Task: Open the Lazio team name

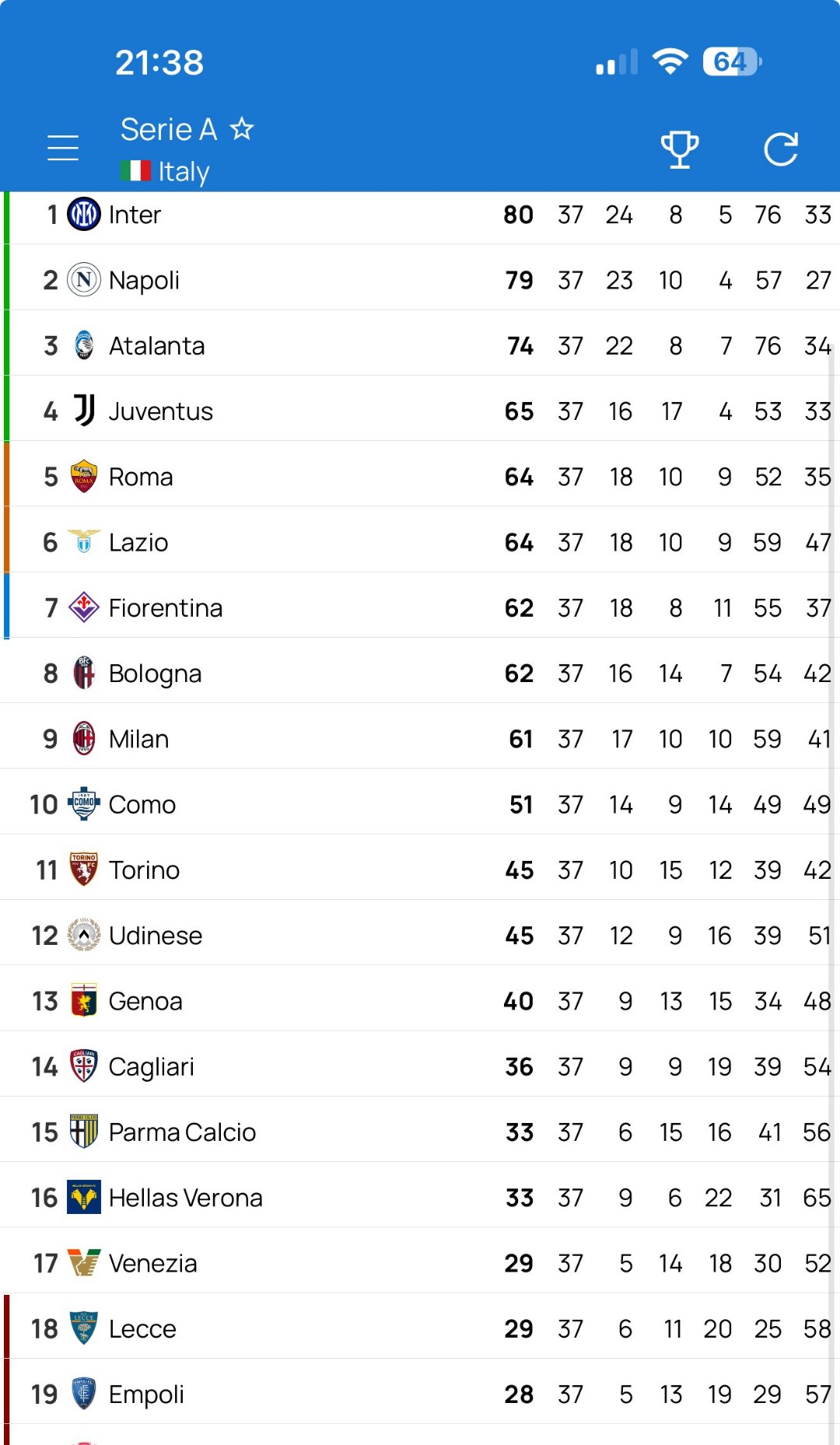Action: (x=138, y=542)
